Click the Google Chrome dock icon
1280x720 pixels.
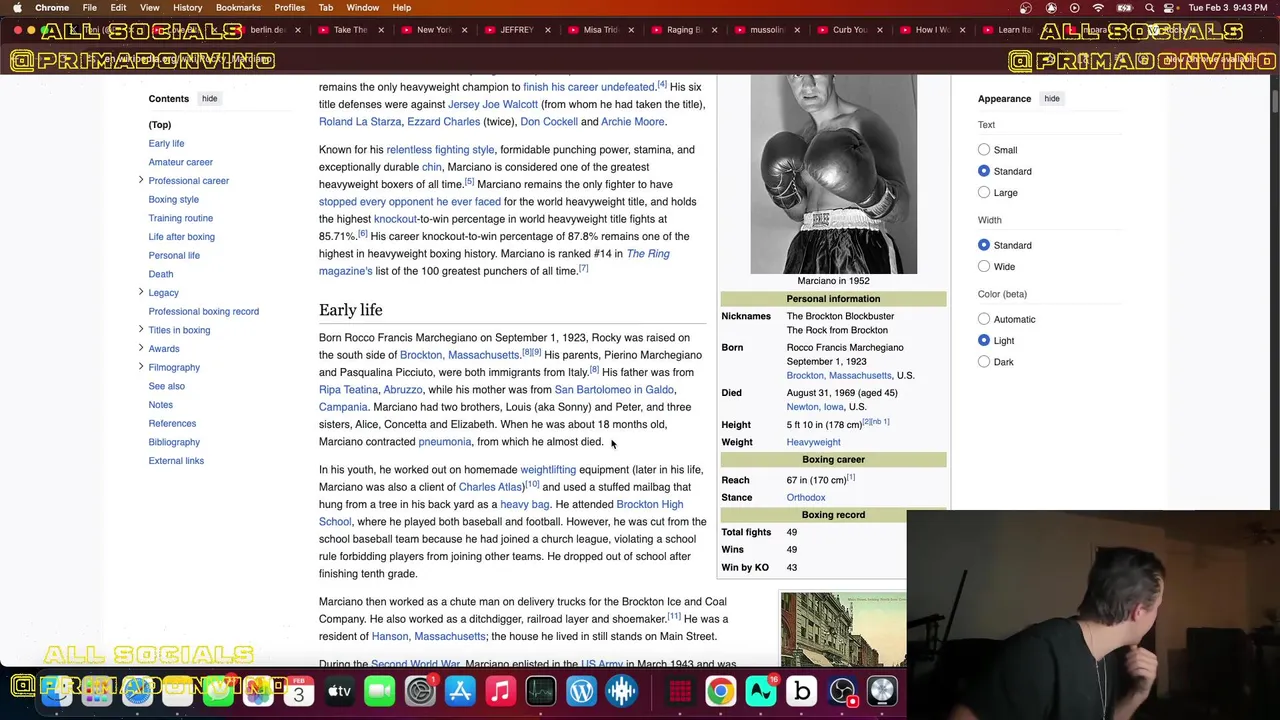720,691
